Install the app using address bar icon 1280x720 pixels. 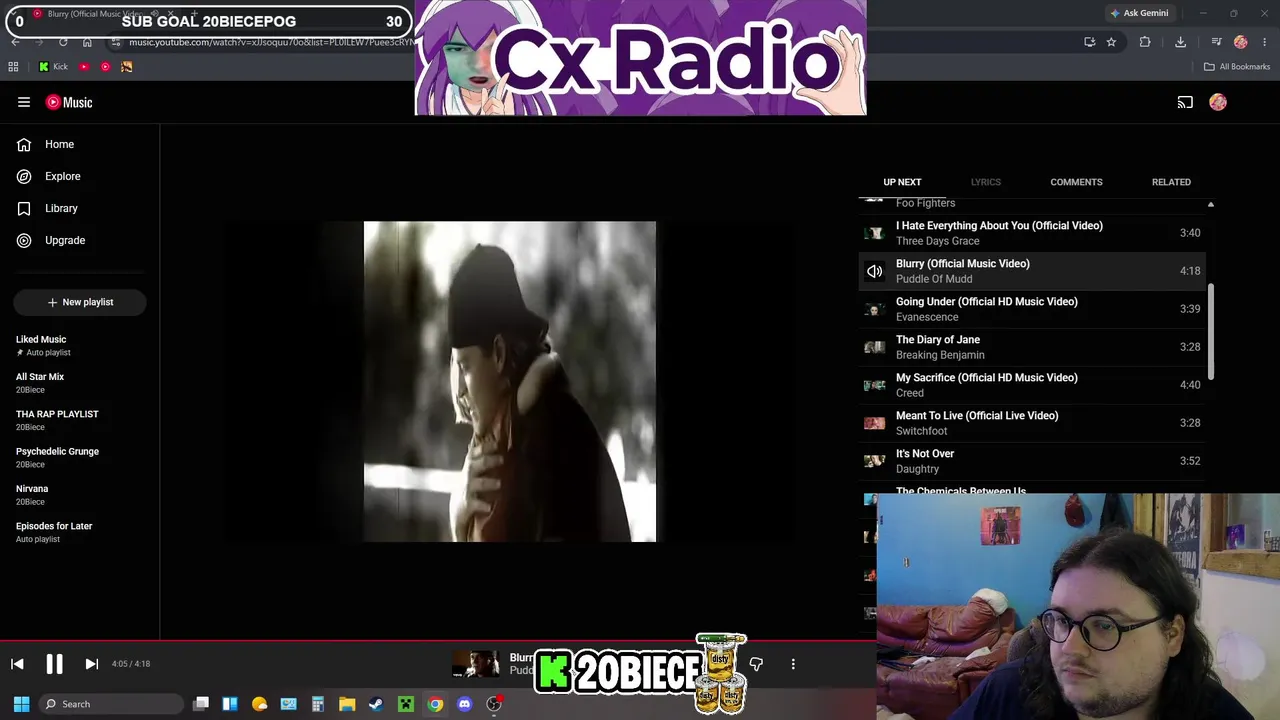(1089, 42)
